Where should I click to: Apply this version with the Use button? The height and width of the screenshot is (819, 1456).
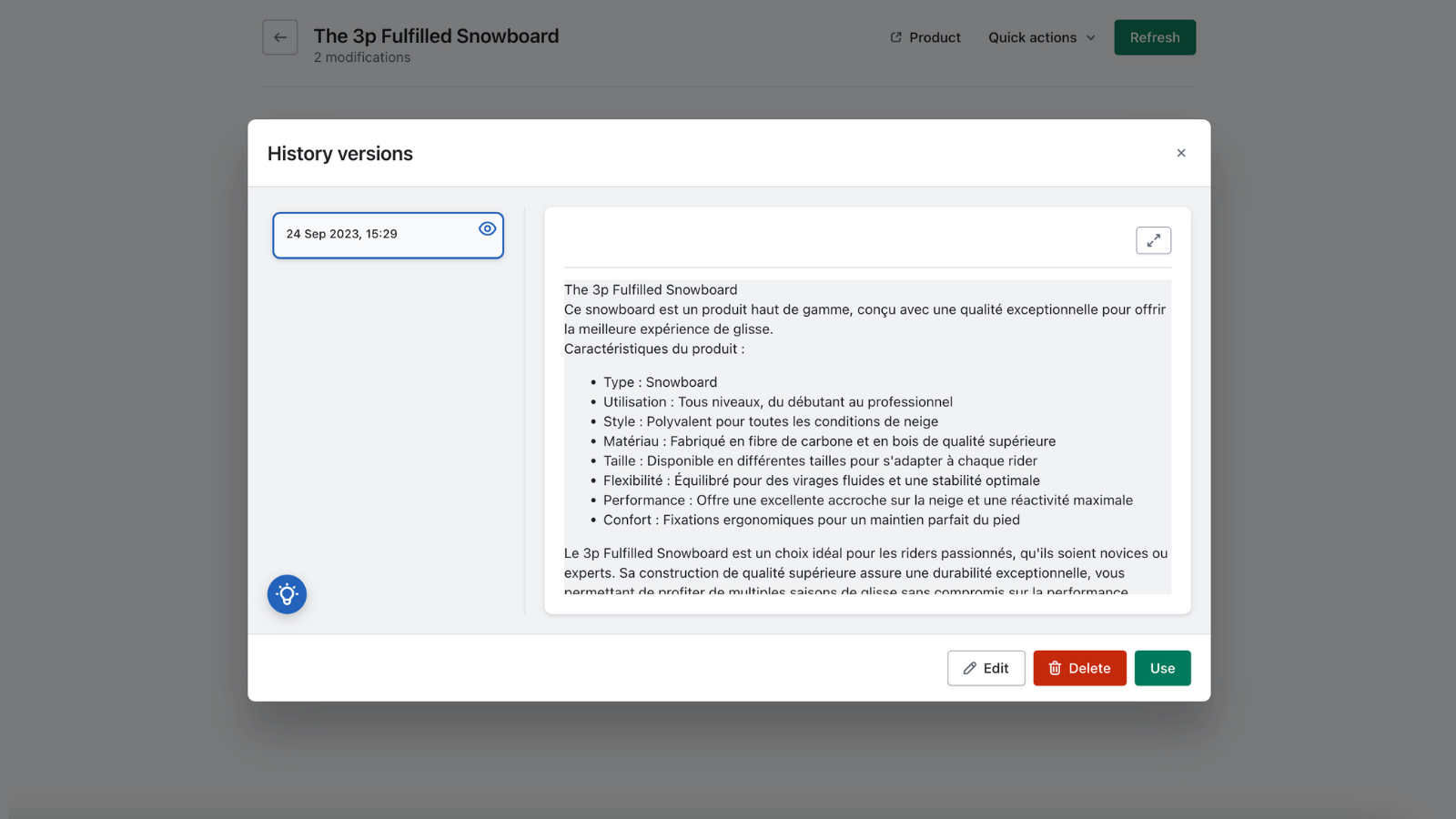1162,668
